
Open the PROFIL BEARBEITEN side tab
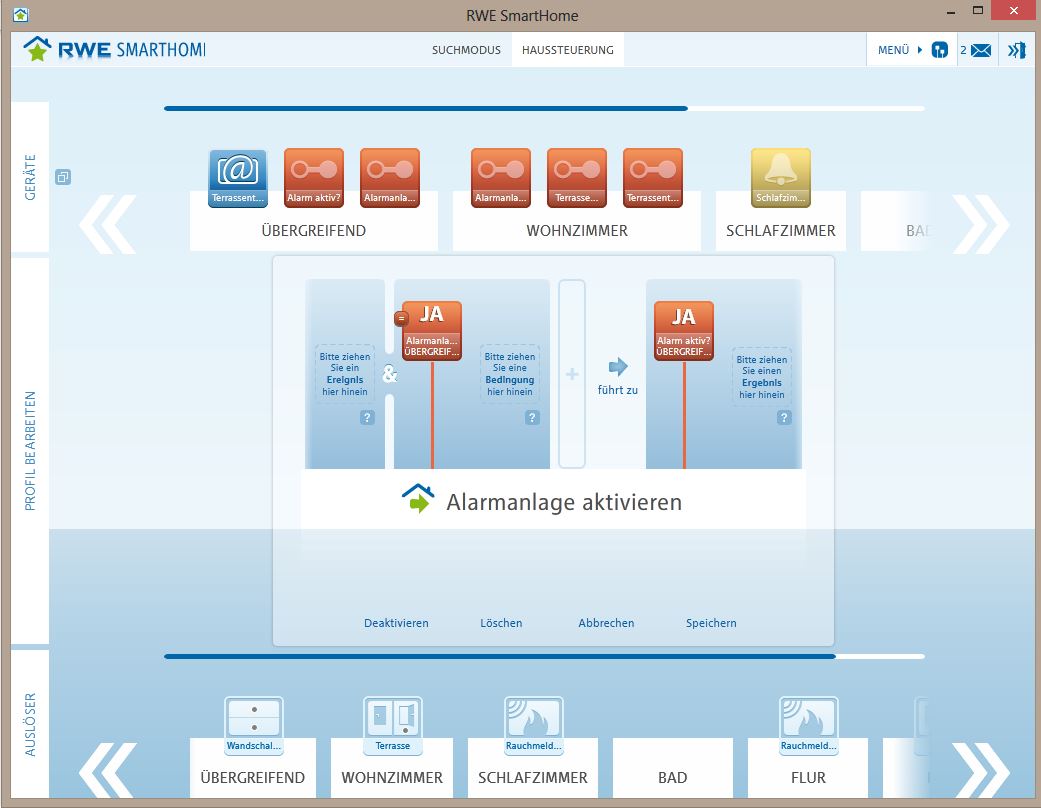click(x=30, y=451)
